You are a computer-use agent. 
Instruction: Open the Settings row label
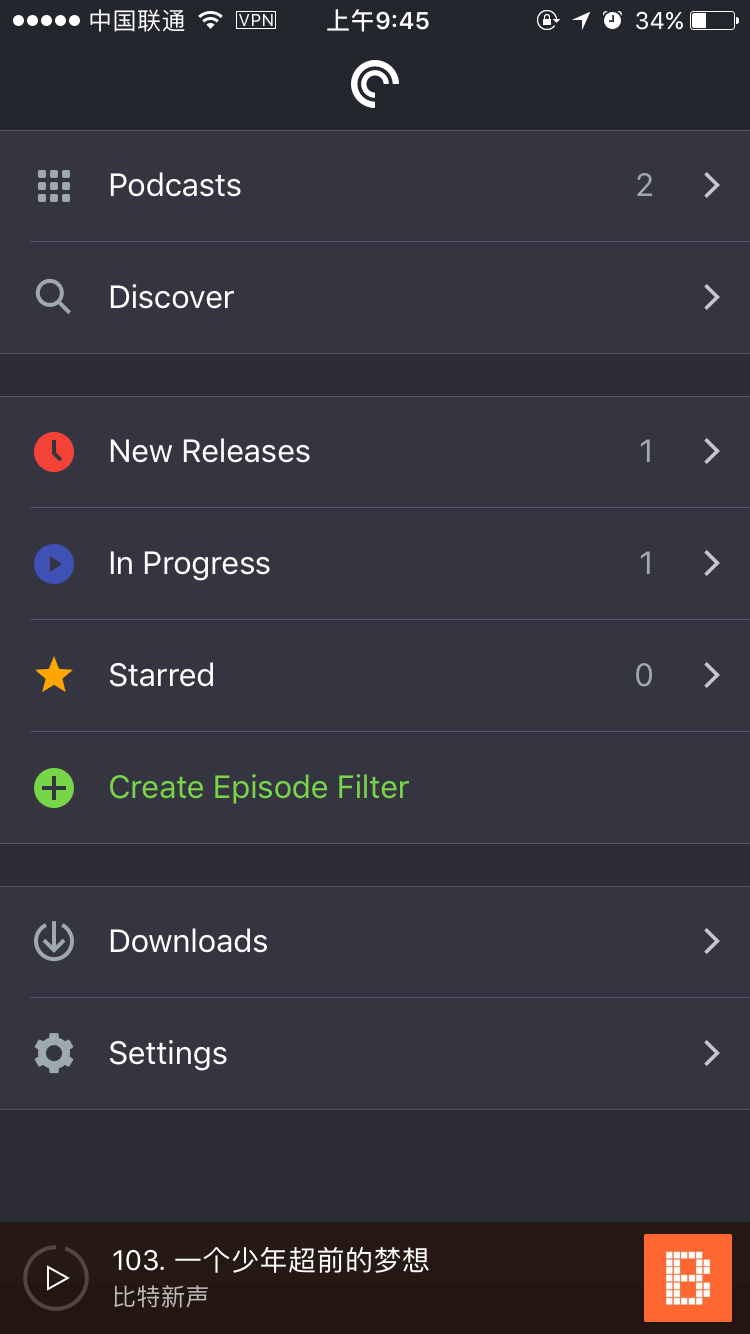[168, 1053]
